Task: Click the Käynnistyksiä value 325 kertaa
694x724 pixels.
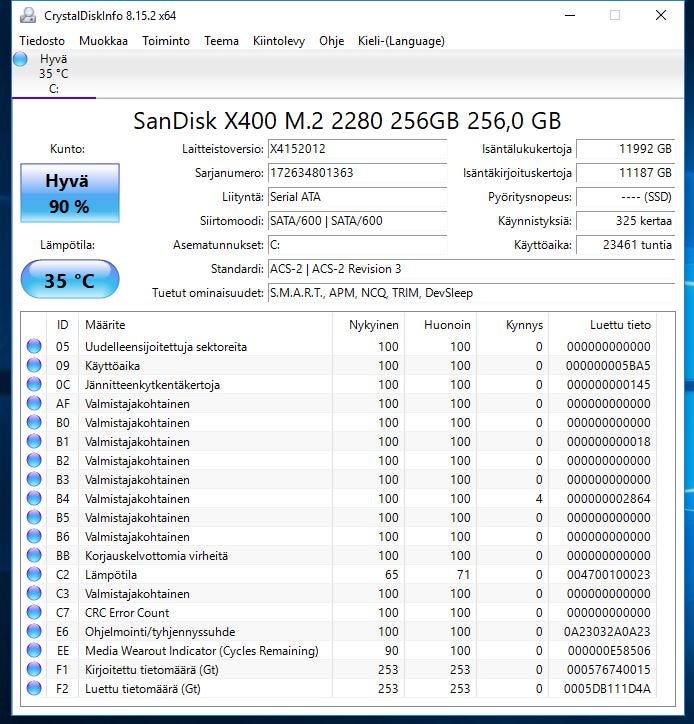Action: (x=625, y=221)
